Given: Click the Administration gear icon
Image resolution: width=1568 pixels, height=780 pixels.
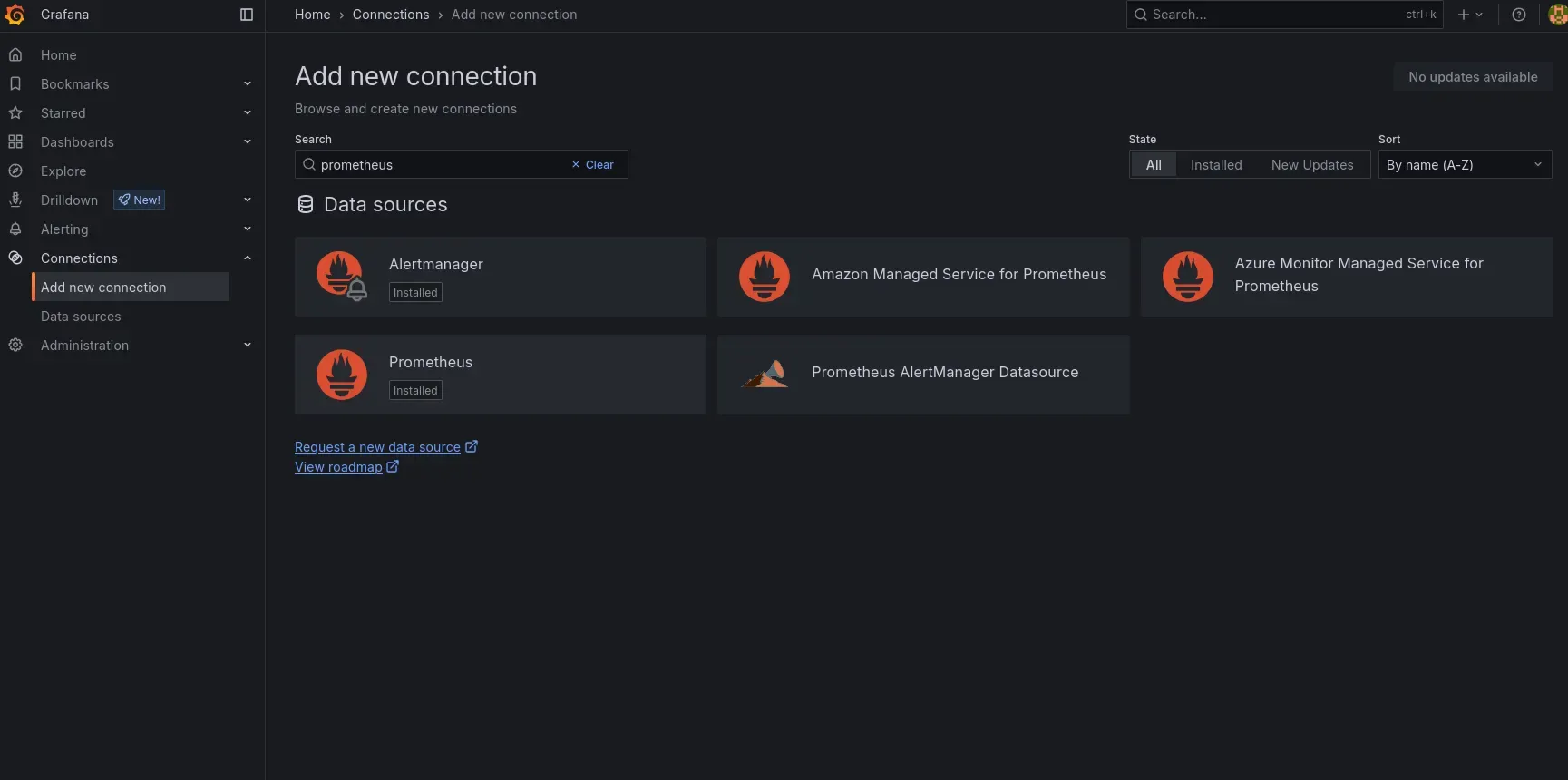Looking at the screenshot, I should click(x=15, y=346).
